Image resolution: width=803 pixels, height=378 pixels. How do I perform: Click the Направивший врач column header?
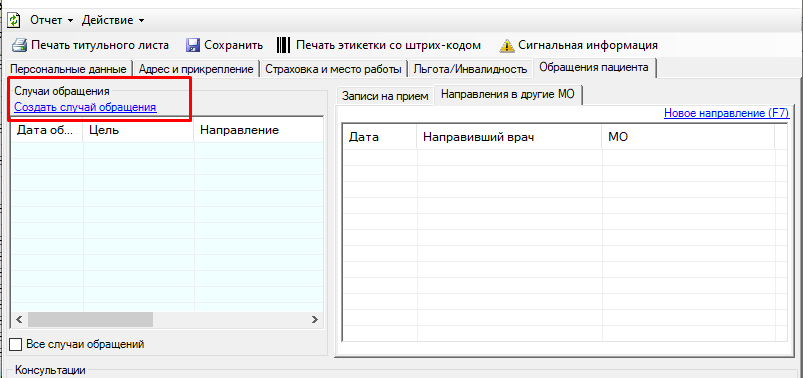[x=509, y=137]
